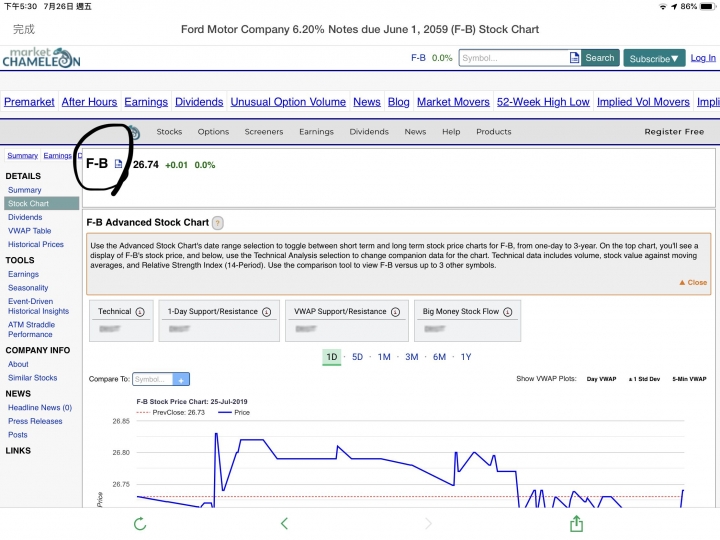Screen dimensions: 720x540
Task: Tap the browser reload icon
Action: click(140, 523)
